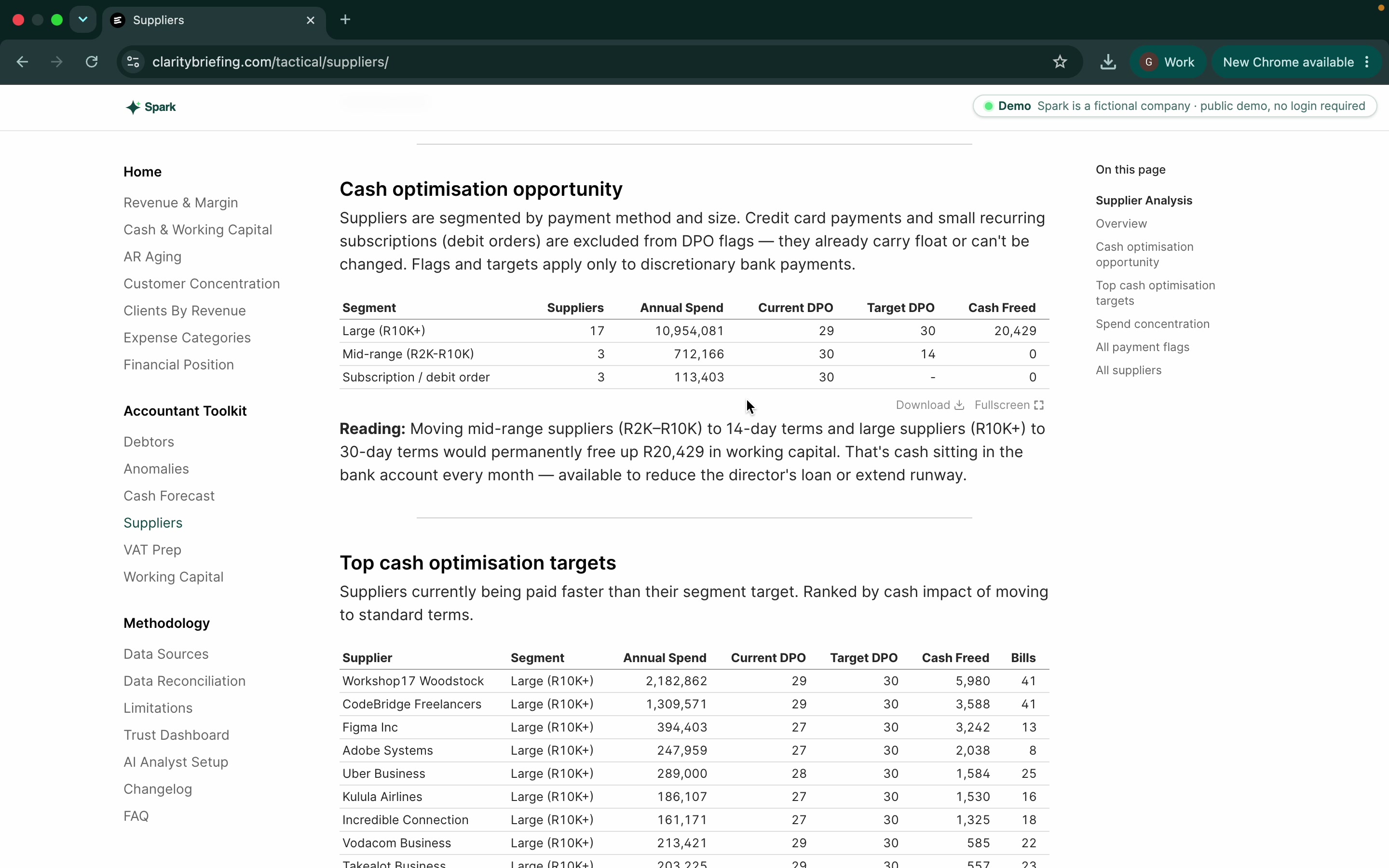Click the Bills column header
The width and height of the screenshot is (1389, 868).
tap(1023, 658)
